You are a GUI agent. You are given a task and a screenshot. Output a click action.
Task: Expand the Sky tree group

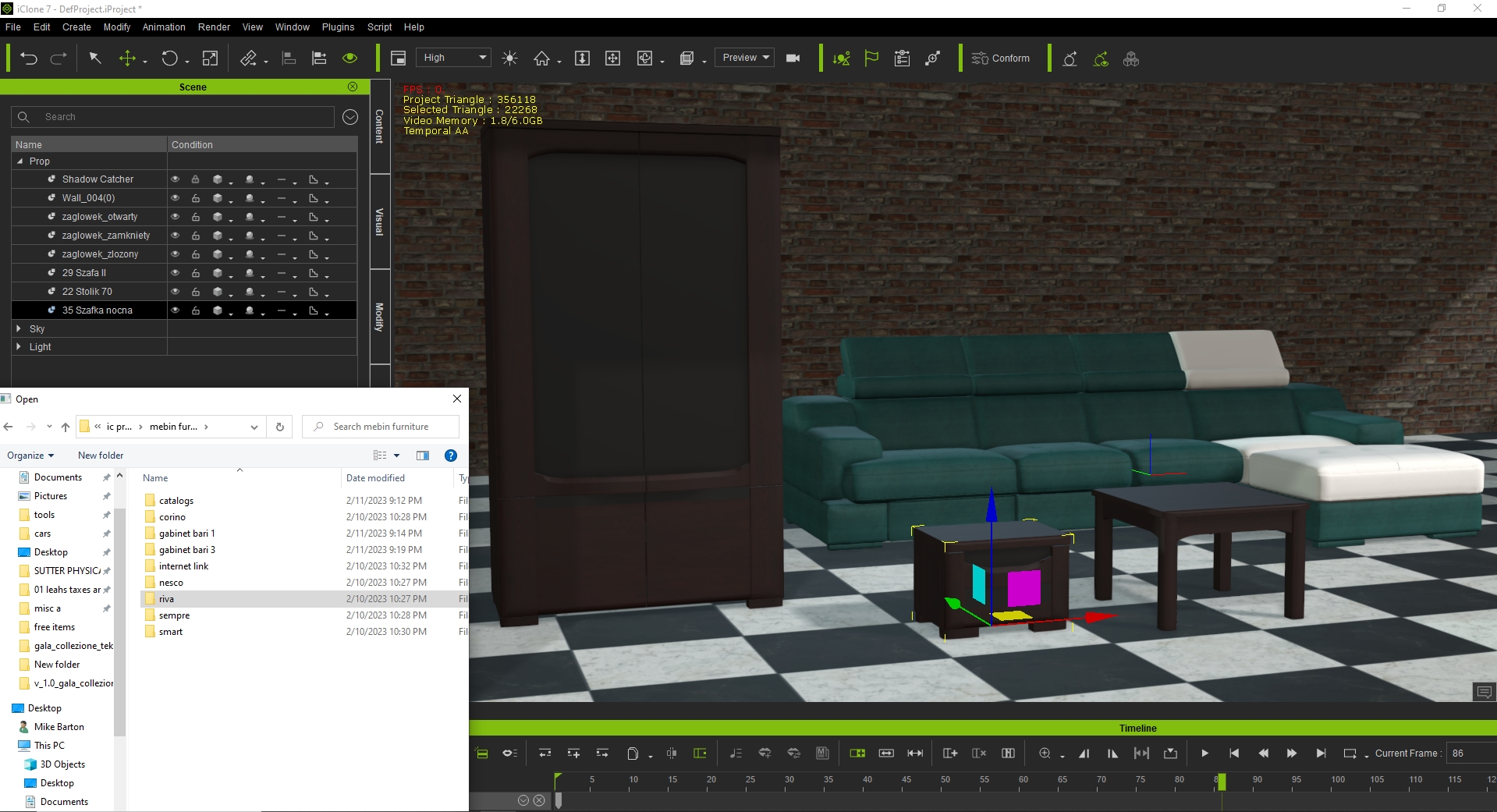(20, 328)
